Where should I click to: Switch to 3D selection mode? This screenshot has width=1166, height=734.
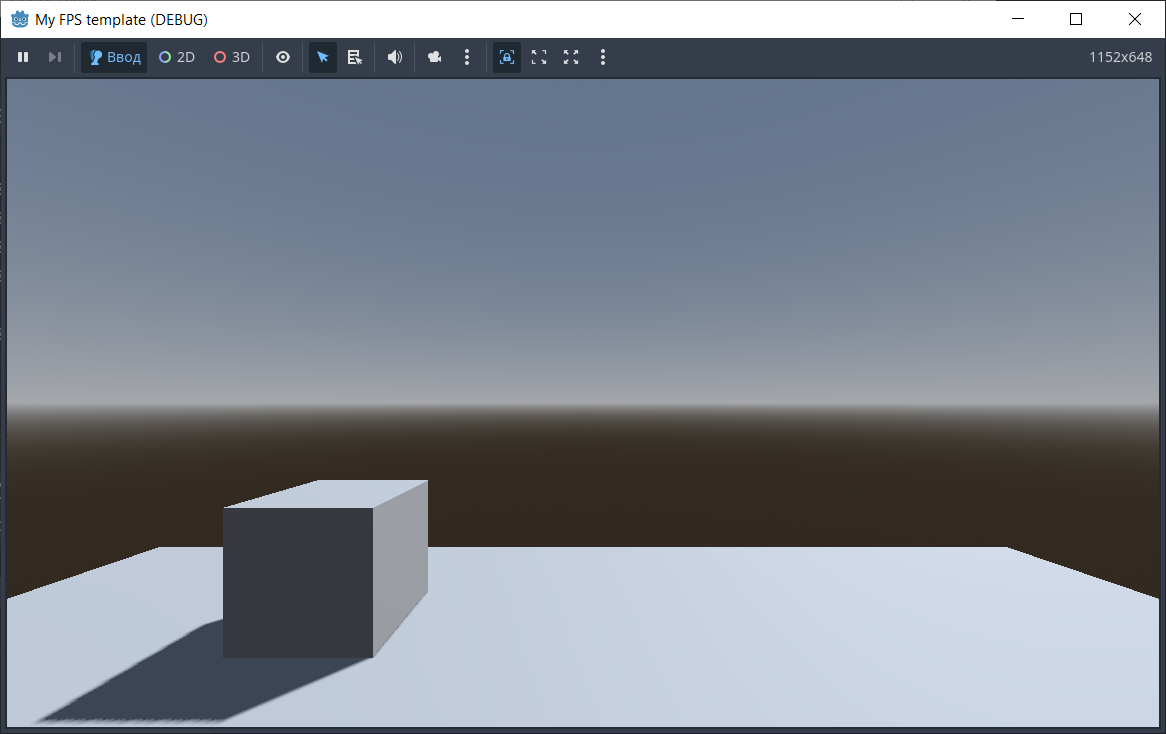232,58
